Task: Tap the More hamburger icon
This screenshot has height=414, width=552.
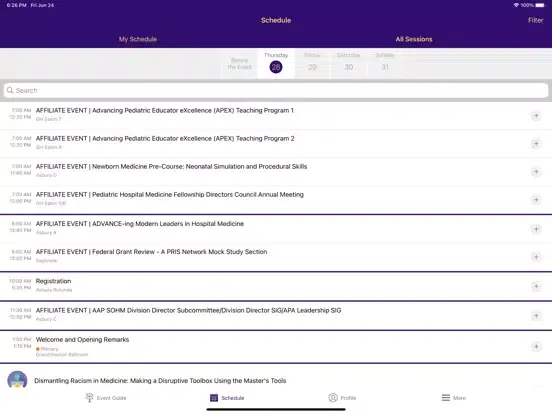Action: (x=446, y=398)
